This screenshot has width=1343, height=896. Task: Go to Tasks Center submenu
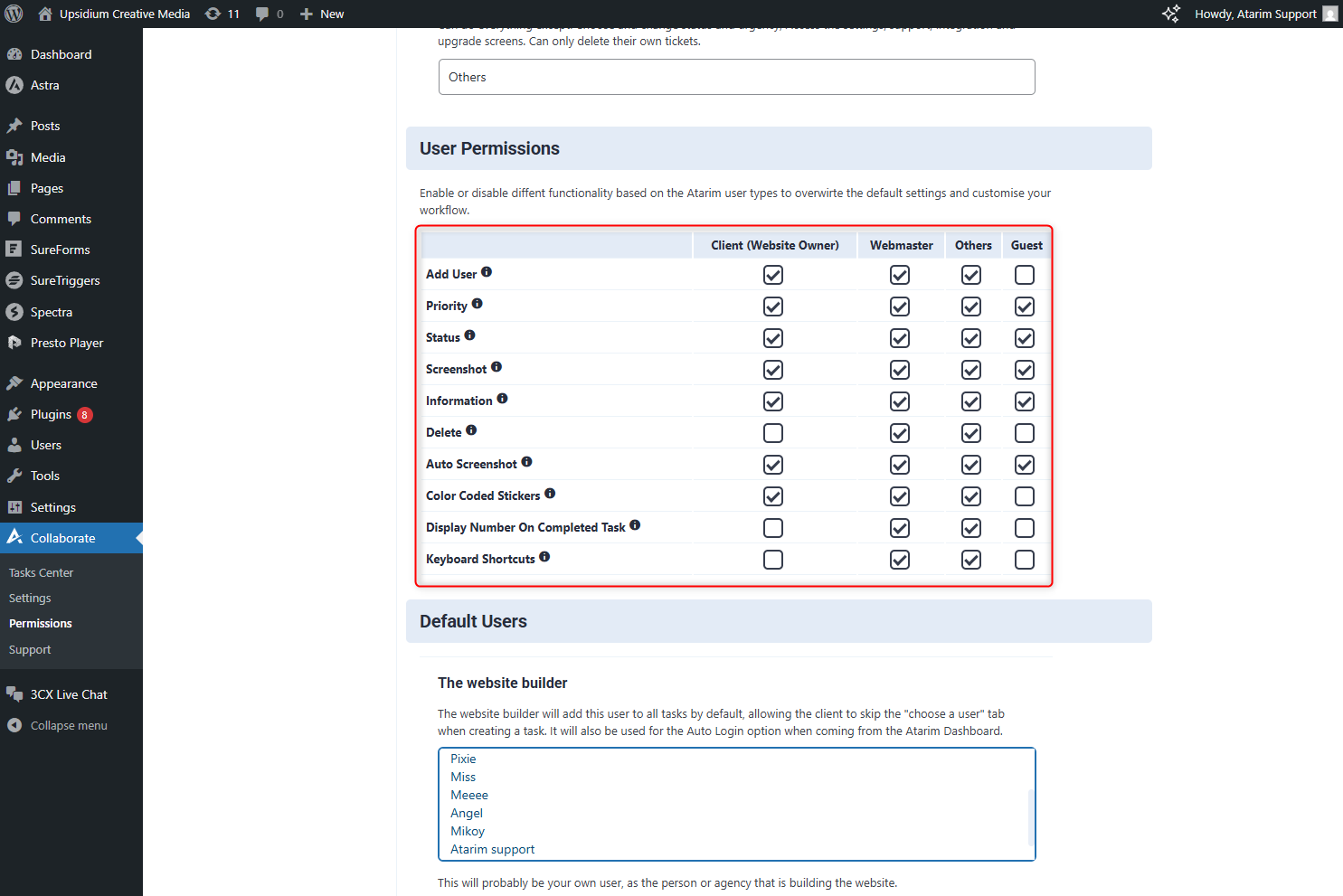click(41, 572)
